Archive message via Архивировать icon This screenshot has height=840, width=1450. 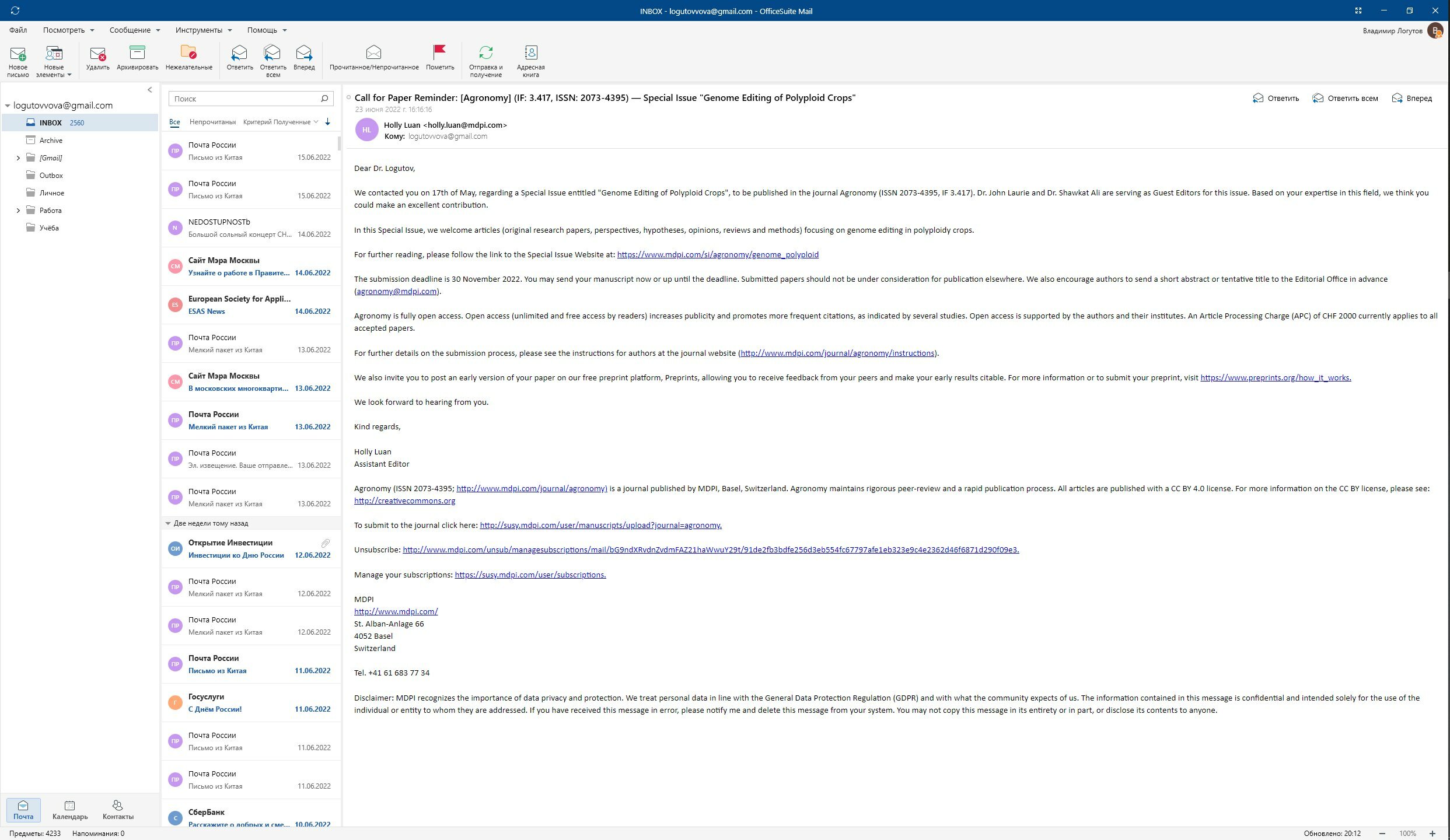tap(137, 58)
